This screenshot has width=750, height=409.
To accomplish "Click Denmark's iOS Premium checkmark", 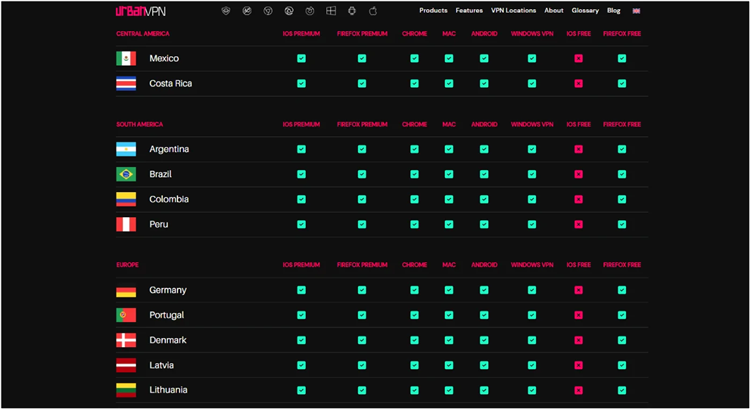I will [x=301, y=340].
